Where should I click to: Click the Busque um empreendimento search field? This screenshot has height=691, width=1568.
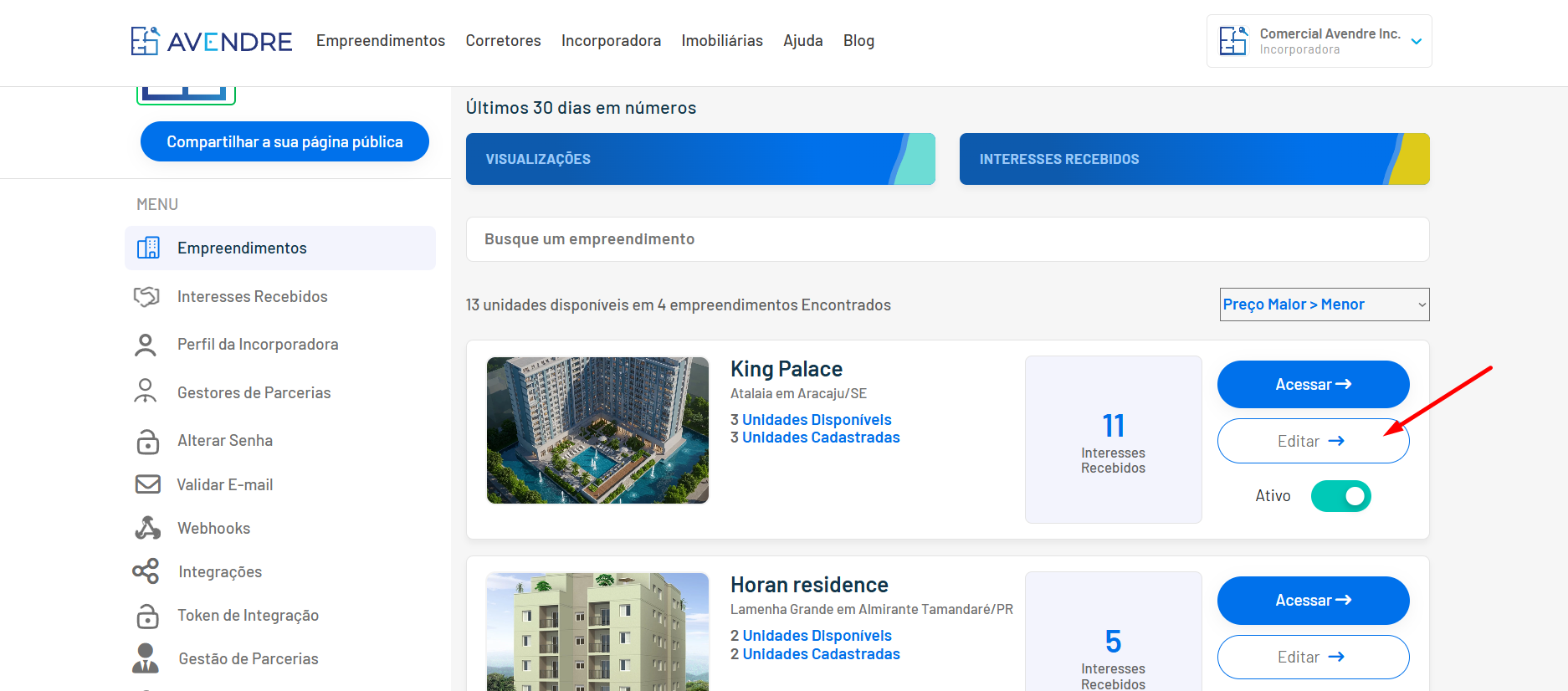click(947, 239)
